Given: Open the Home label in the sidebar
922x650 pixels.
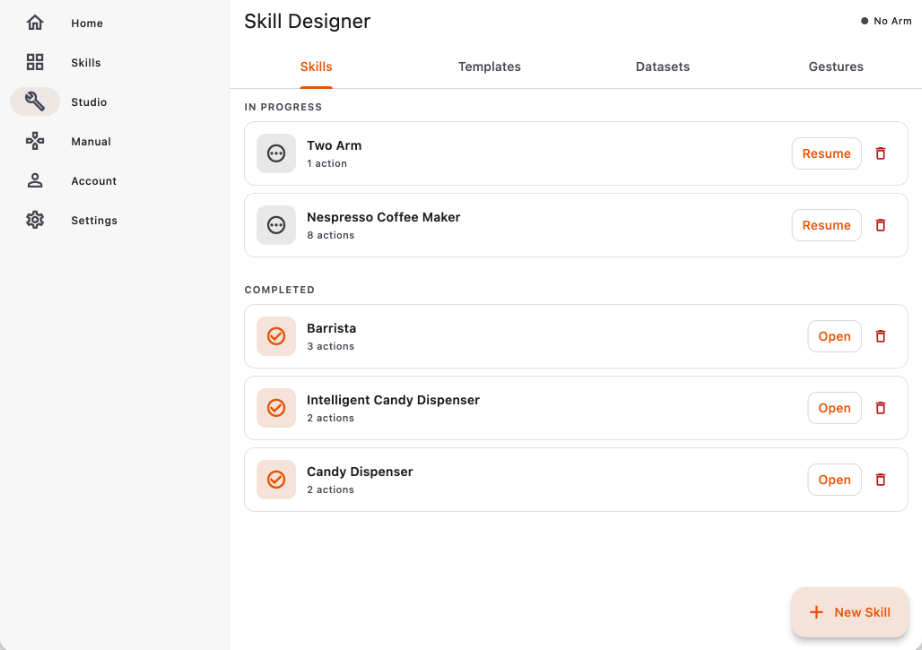Looking at the screenshot, I should click(x=87, y=24).
